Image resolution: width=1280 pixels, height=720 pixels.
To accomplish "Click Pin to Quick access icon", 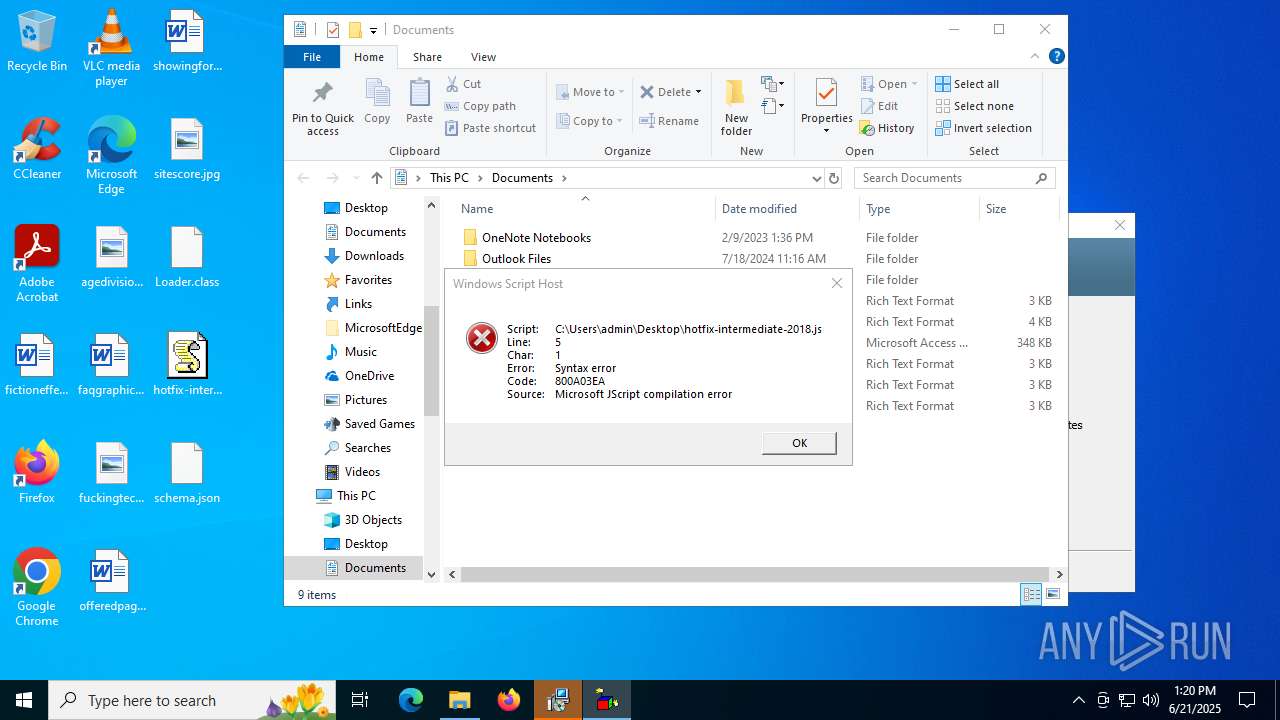I will [322, 108].
